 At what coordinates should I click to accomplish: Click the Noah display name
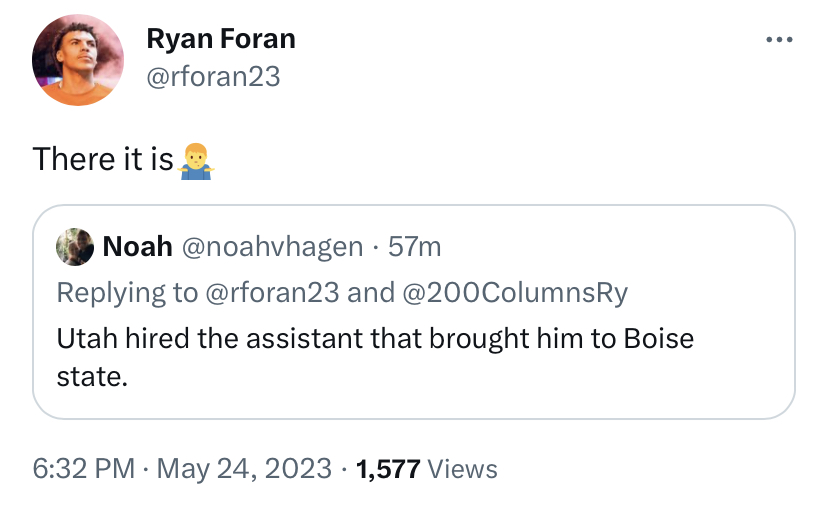[138, 246]
